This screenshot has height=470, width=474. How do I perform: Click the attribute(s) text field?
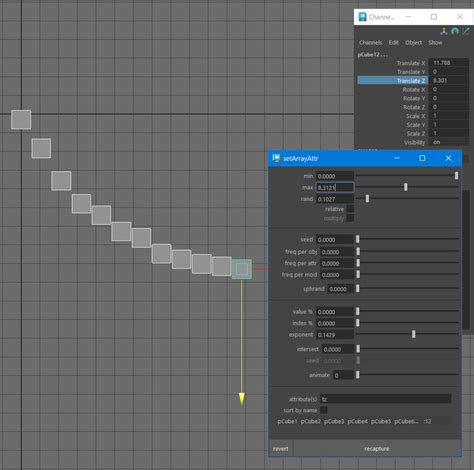click(386, 399)
